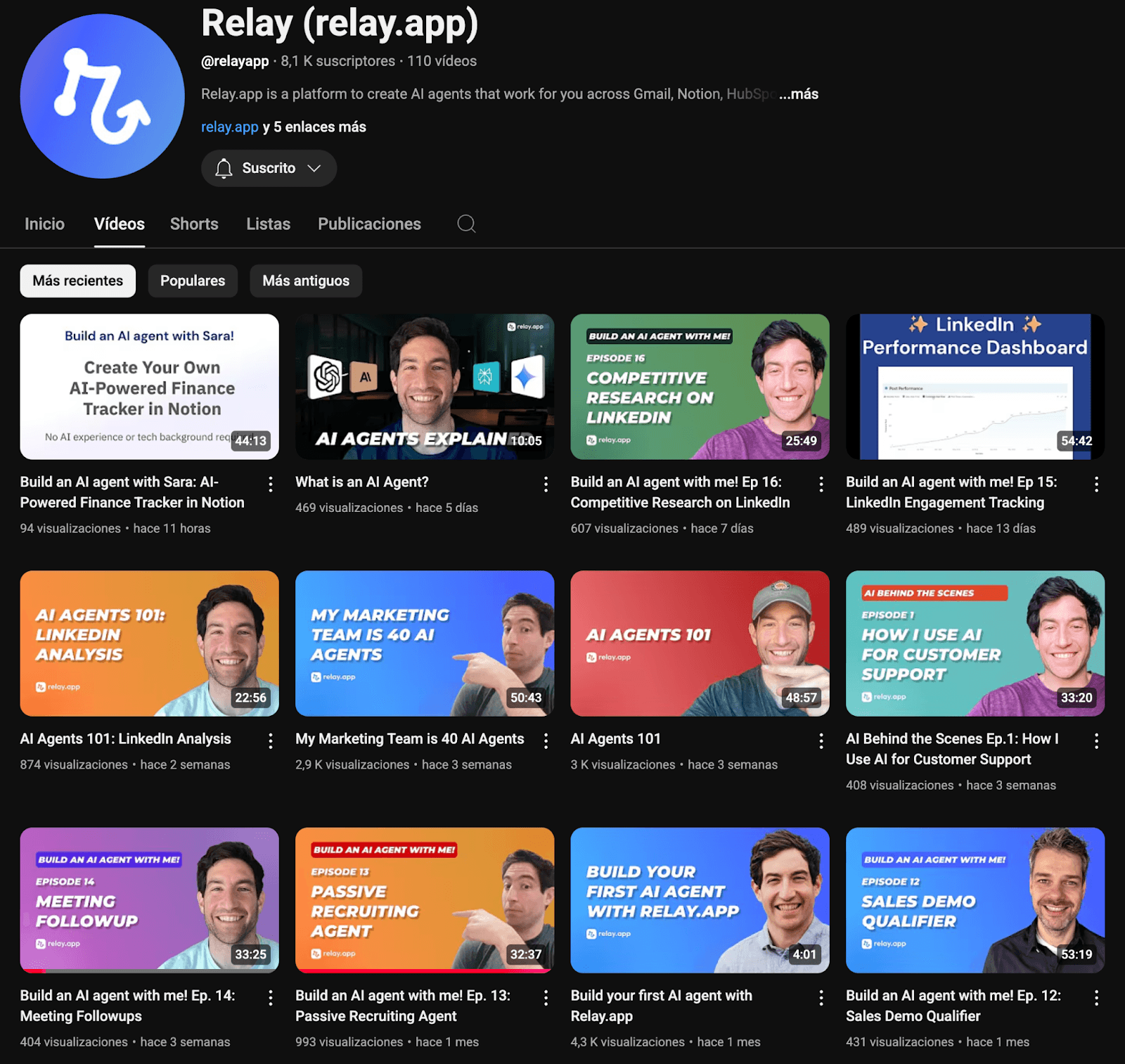Viewport: 1125px width, 1064px height.
Task: Play the Episode 14 Meeting Followup thumbnail
Action: point(150,900)
